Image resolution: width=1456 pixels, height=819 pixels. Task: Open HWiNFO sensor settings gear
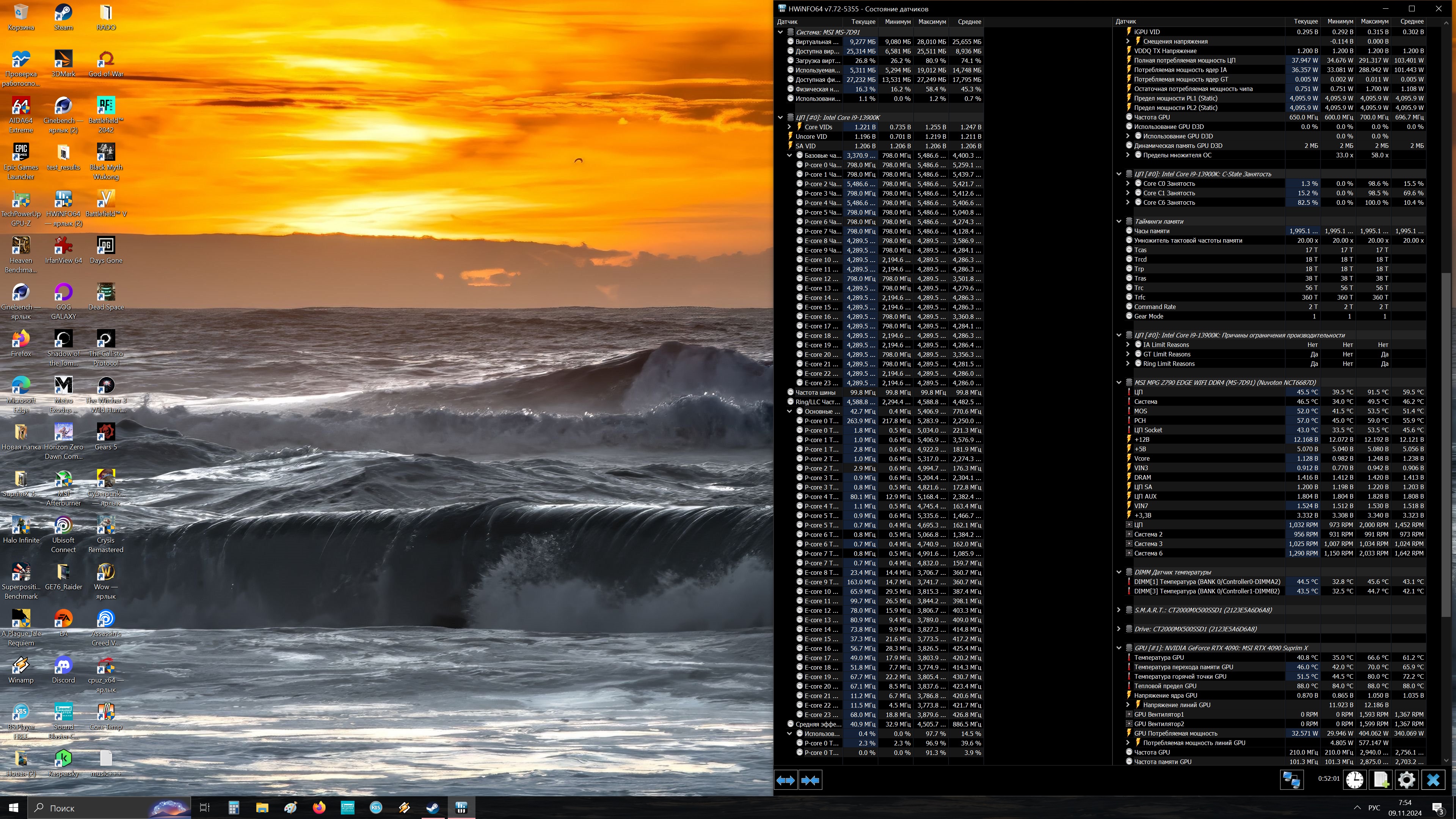tap(1406, 780)
